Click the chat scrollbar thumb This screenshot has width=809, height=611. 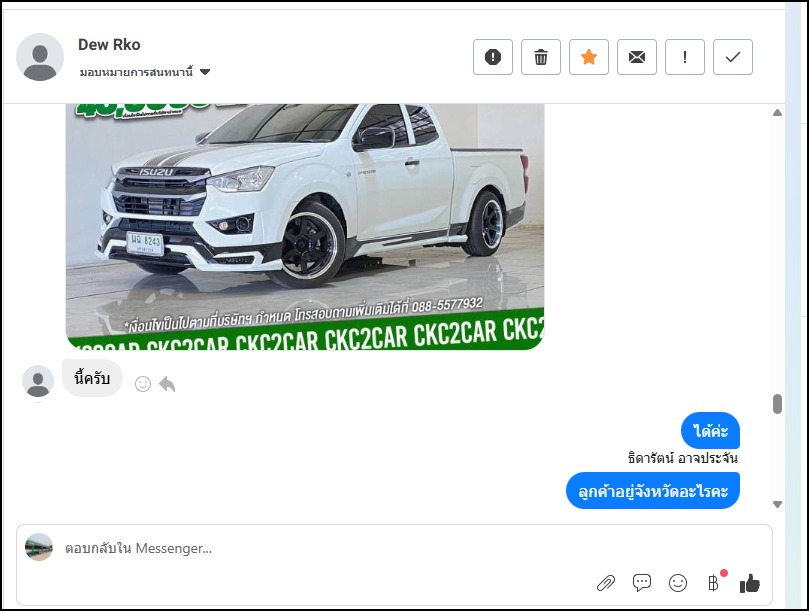tap(778, 404)
